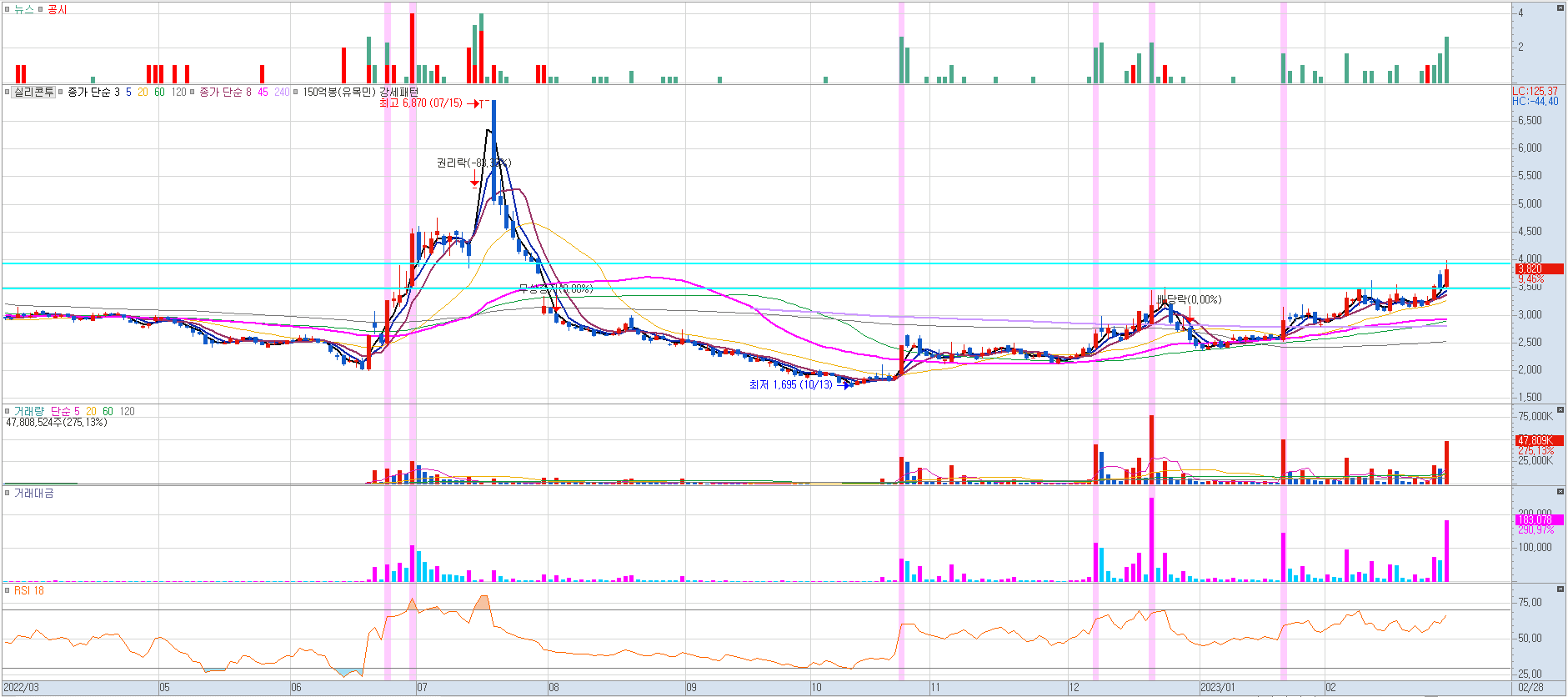The width and height of the screenshot is (1568, 697).
Task: Click the square marker before 종가 단순 8
Action: point(193,92)
